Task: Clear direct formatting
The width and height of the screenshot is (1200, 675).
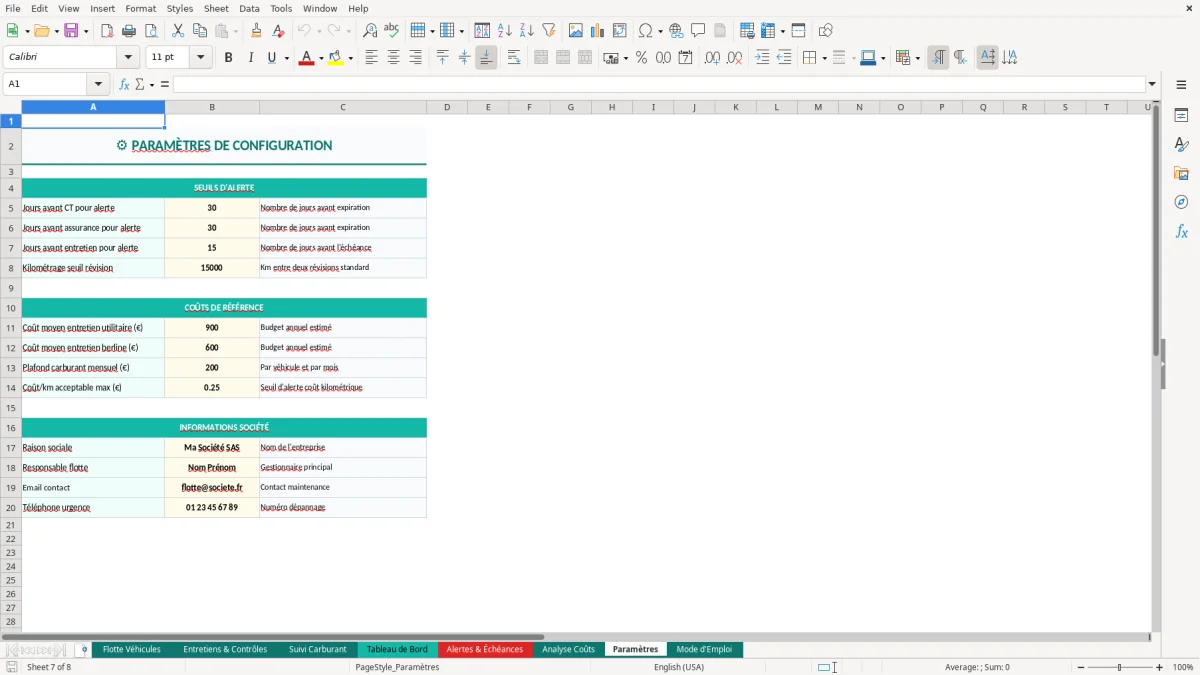Action: click(279, 31)
